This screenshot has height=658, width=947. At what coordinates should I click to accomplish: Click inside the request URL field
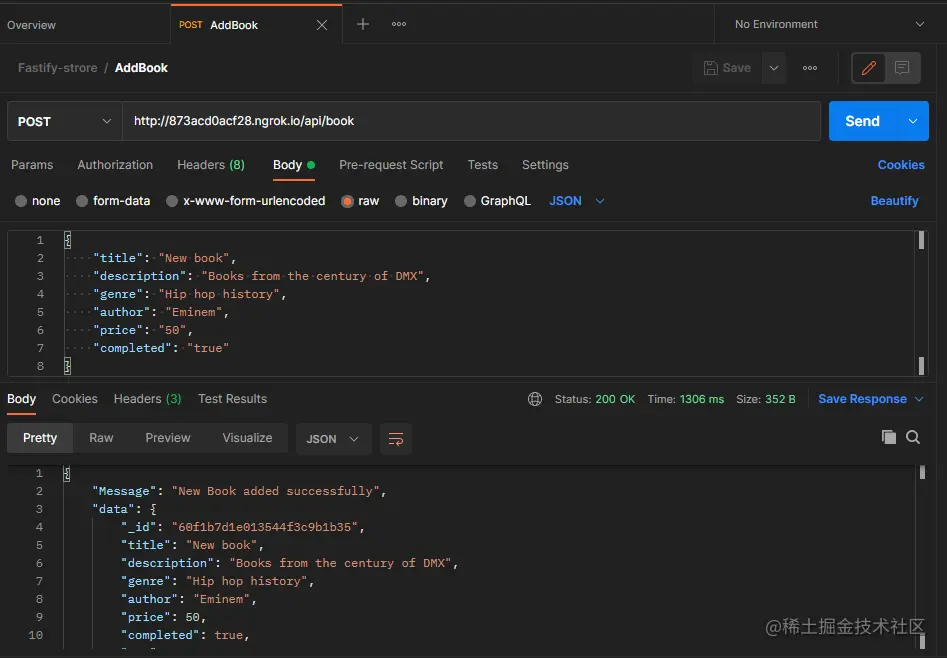[400, 120]
